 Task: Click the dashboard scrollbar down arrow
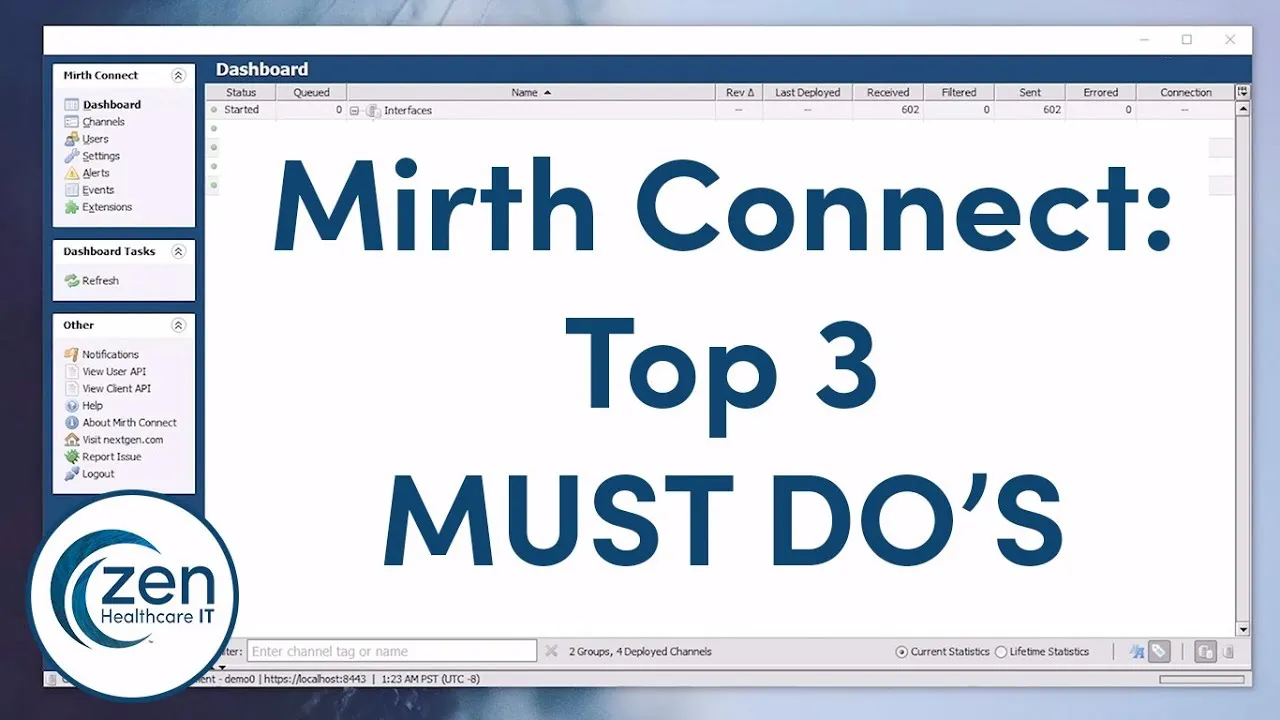pyautogui.click(x=1243, y=630)
